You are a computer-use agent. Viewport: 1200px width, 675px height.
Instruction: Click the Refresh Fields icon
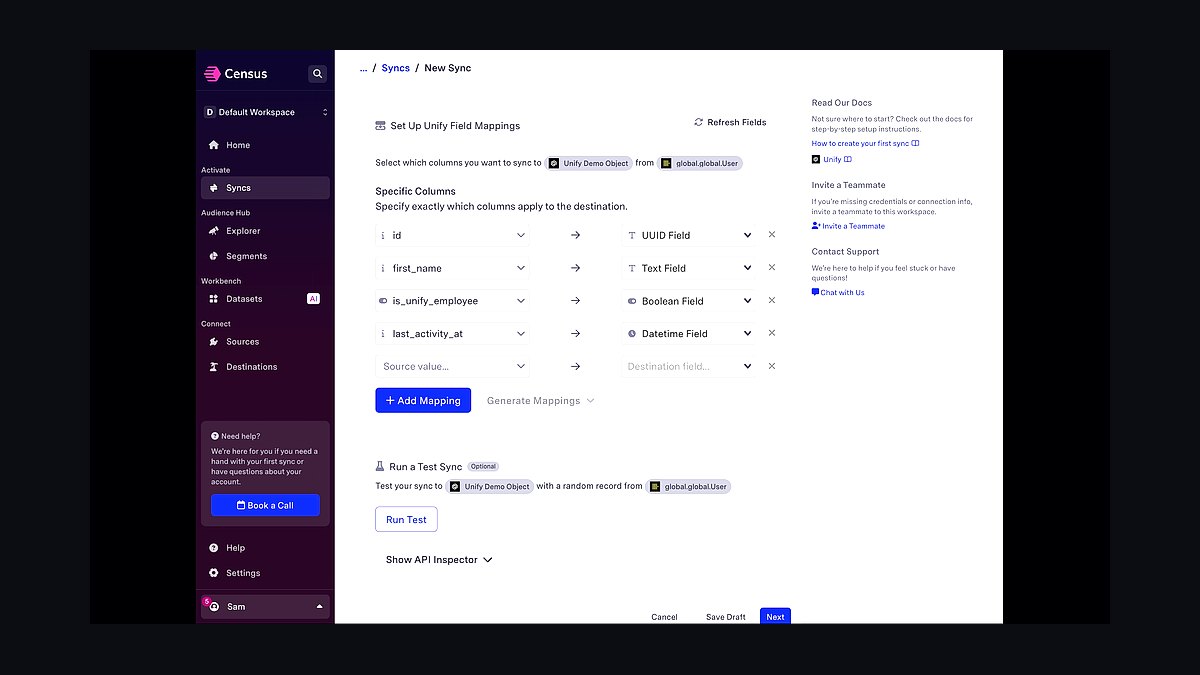[x=698, y=122]
